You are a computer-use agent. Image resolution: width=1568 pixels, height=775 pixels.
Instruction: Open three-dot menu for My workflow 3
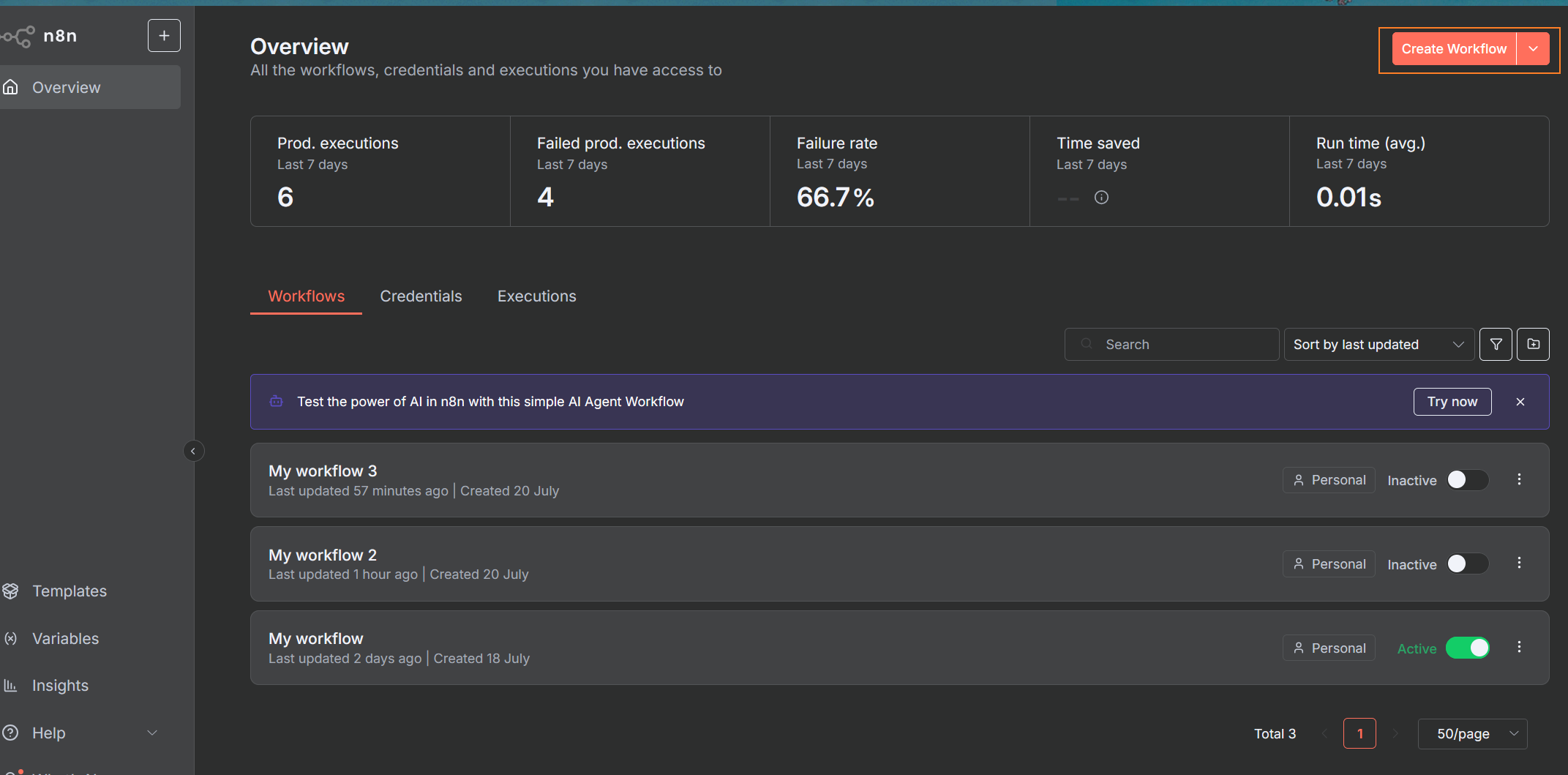click(1519, 479)
